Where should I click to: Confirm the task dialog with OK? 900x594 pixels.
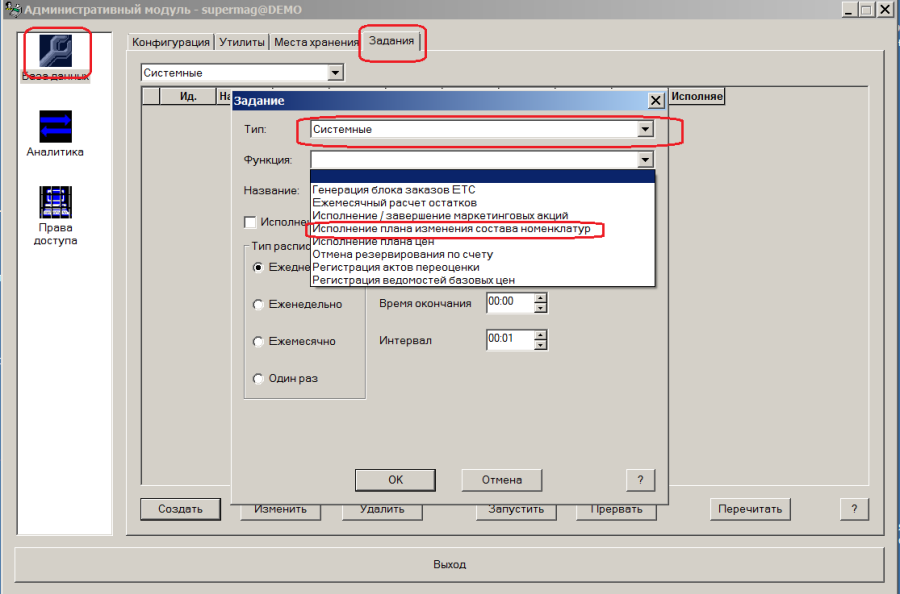395,480
